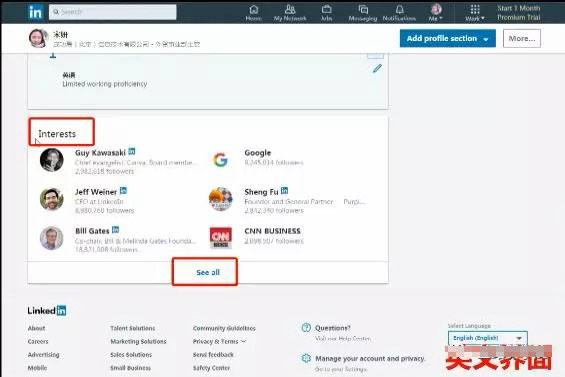Screen dimensions: 565x377
Task: Click the LinkedIn footer logo
Action: [47, 310]
